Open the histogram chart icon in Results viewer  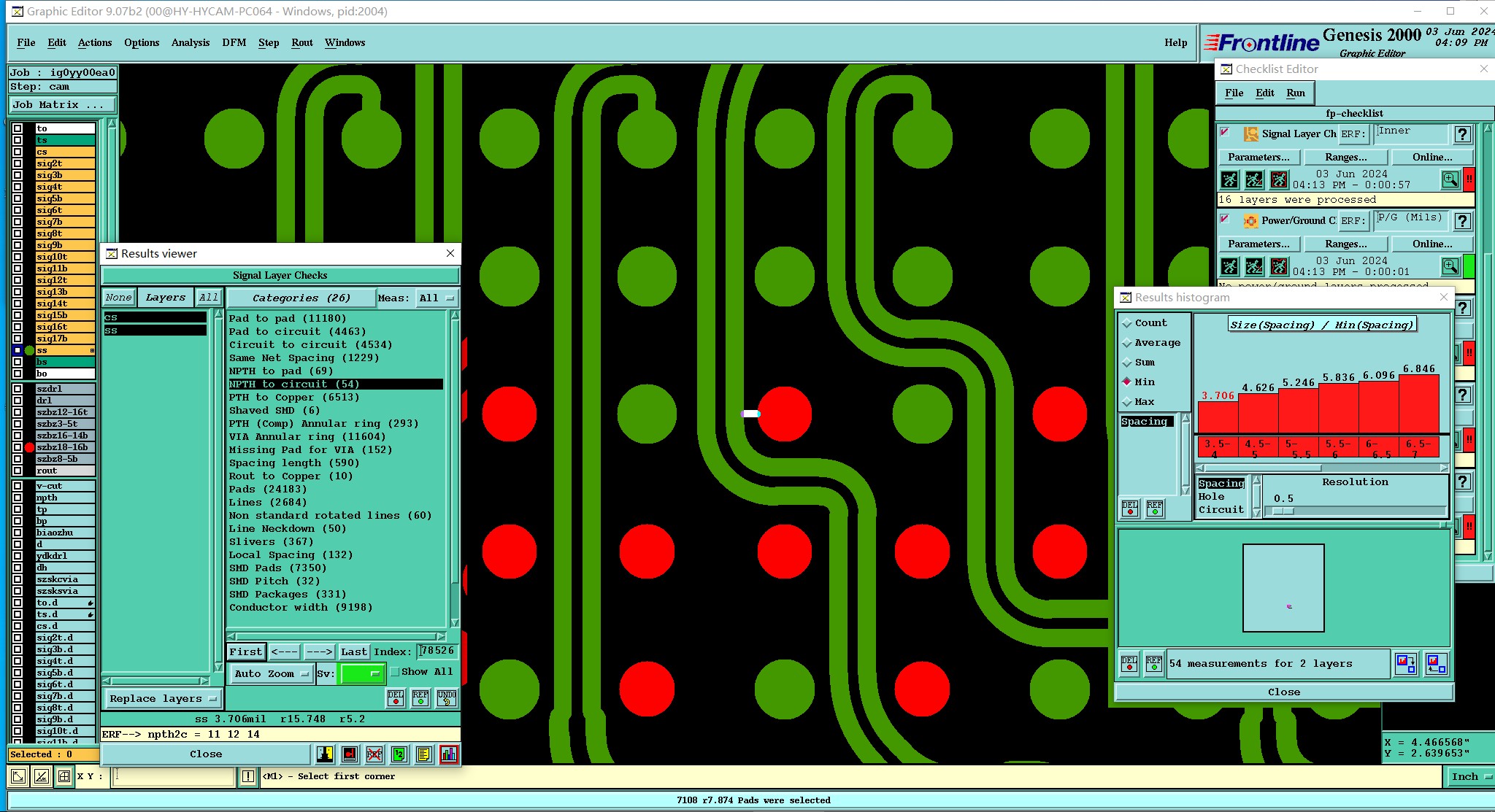(449, 754)
